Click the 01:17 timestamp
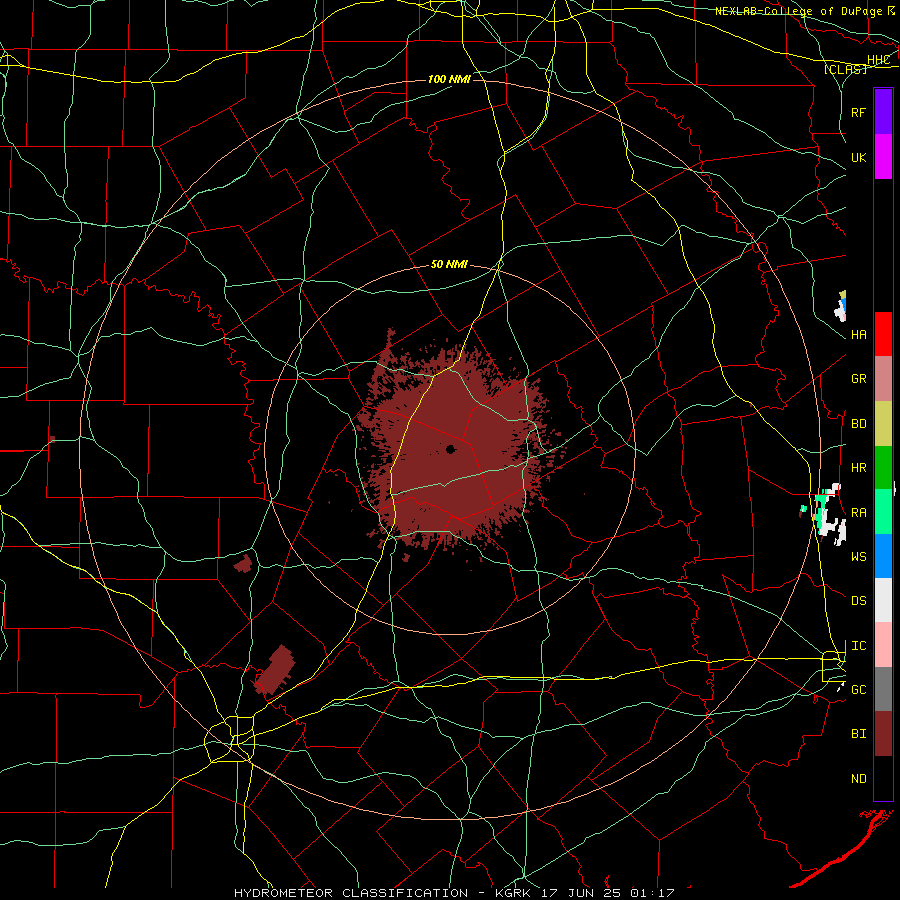Viewport: 900px width, 900px height. coord(651,893)
